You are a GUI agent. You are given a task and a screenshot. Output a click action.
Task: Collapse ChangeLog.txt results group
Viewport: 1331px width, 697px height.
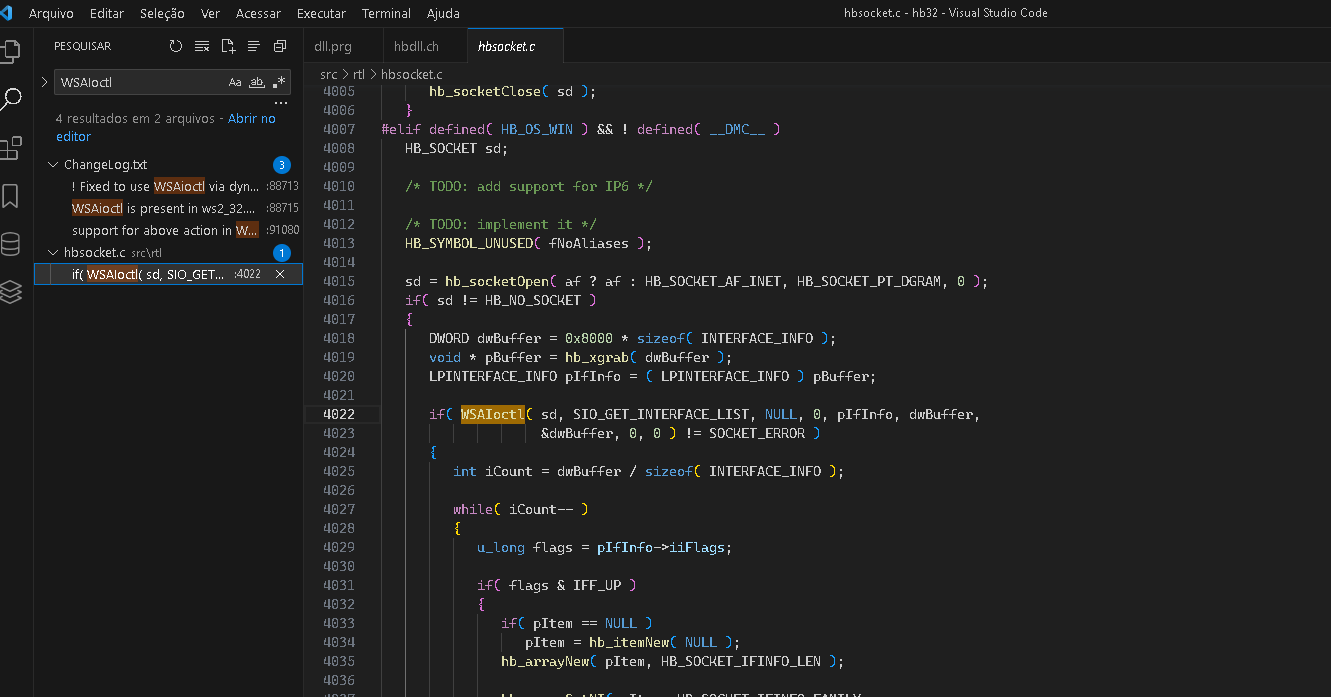click(53, 165)
